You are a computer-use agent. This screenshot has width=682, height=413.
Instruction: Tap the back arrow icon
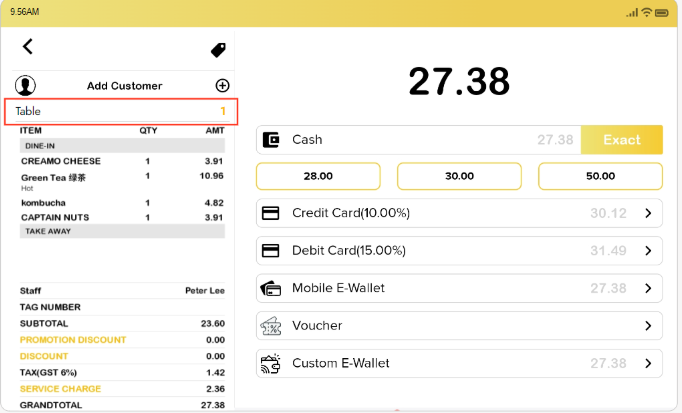pos(28,46)
